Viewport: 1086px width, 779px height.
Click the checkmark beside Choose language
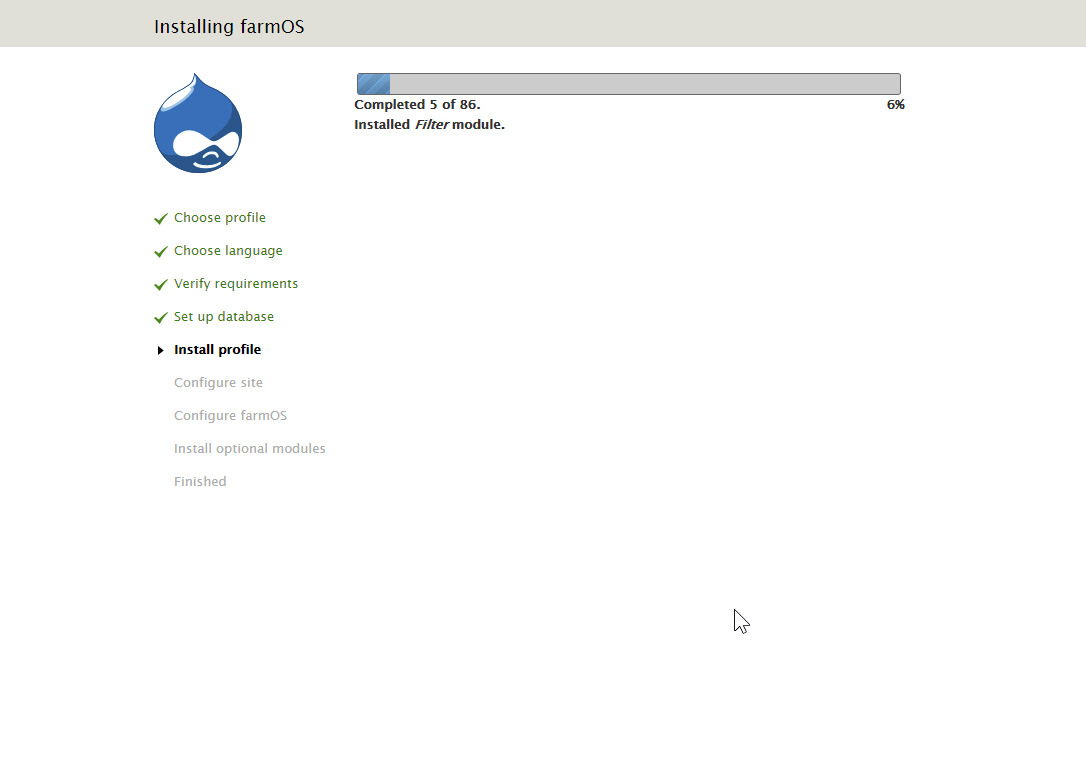click(x=161, y=251)
